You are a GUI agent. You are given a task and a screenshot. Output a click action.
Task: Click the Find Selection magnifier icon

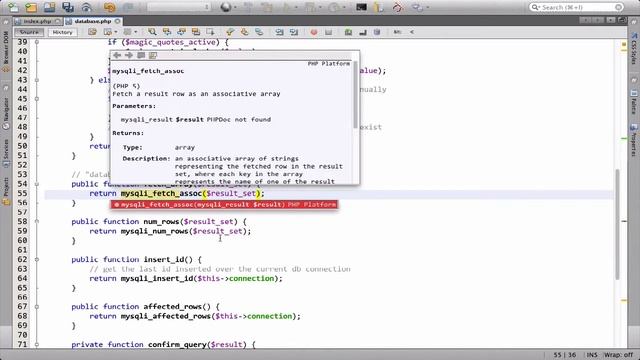(152, 32)
